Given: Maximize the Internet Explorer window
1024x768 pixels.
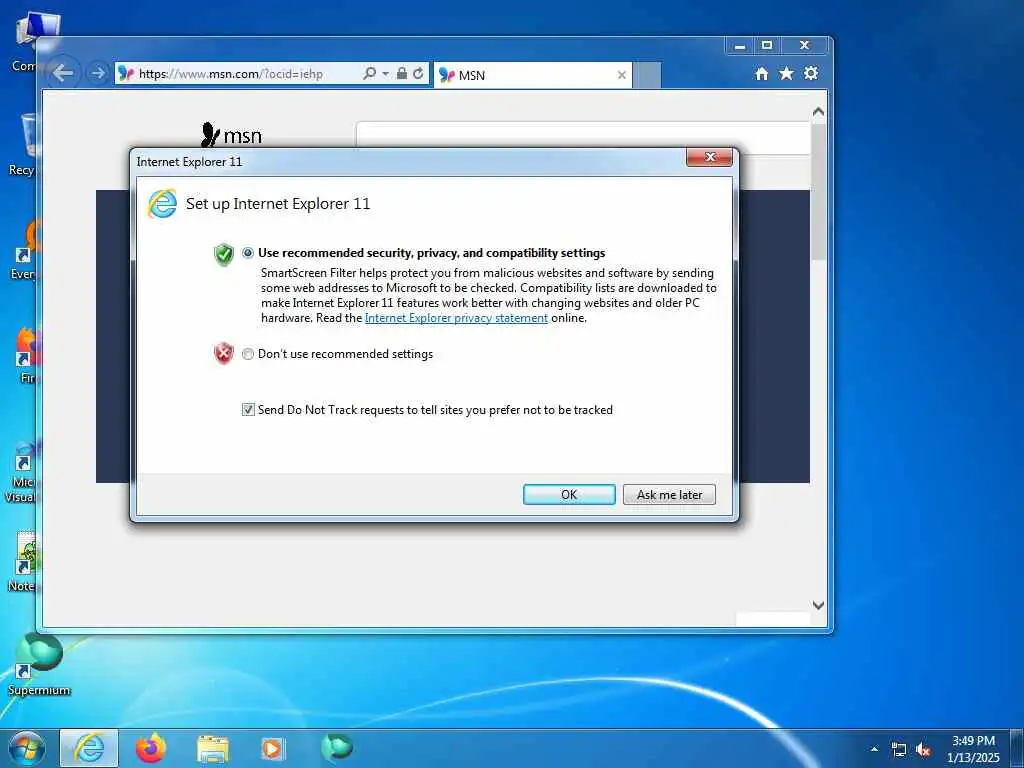Looking at the screenshot, I should tap(767, 46).
